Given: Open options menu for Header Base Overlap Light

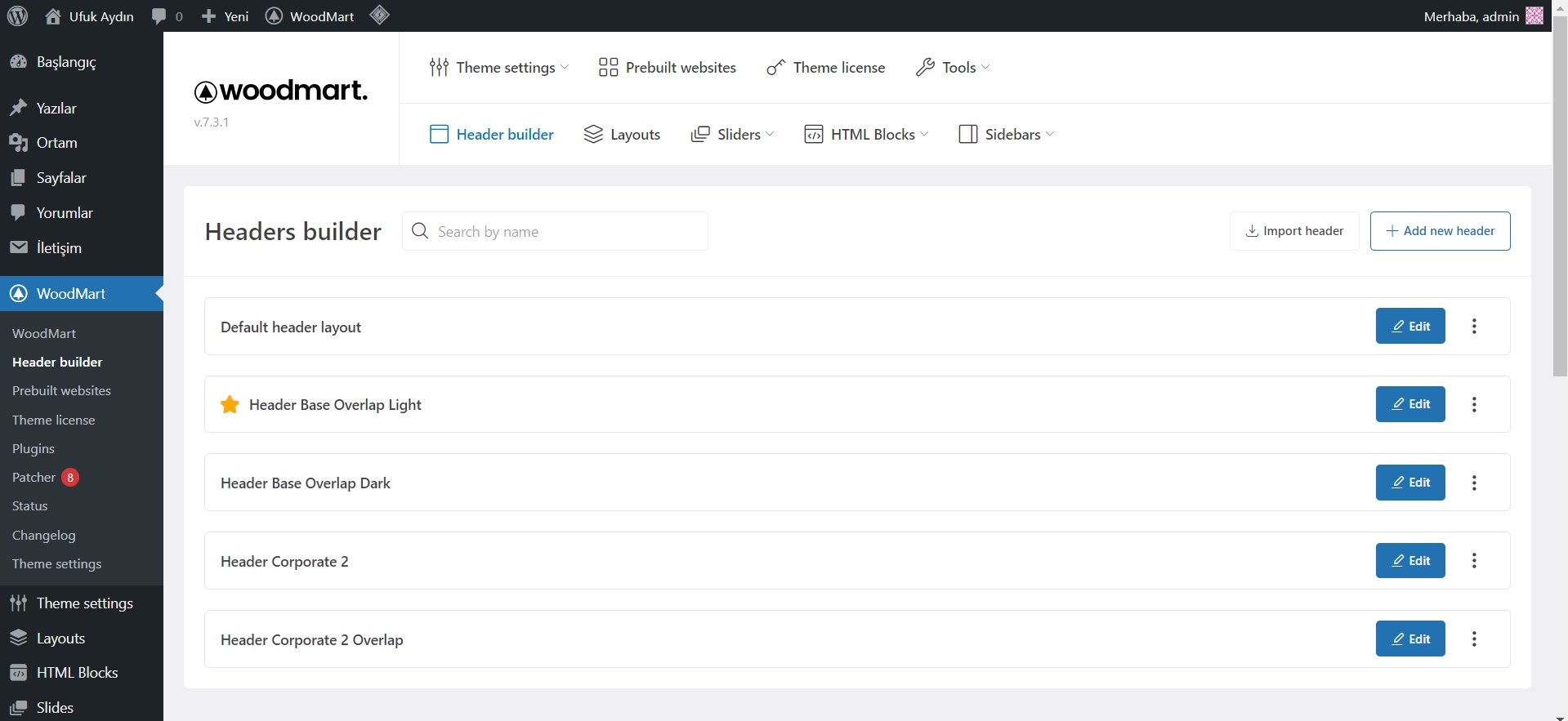Looking at the screenshot, I should [x=1474, y=405].
